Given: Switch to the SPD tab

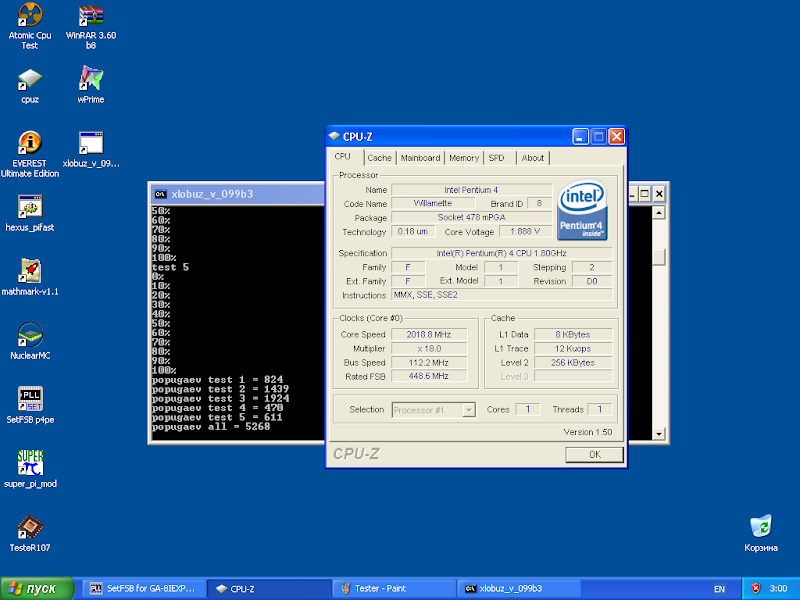Looking at the screenshot, I should click(497, 158).
